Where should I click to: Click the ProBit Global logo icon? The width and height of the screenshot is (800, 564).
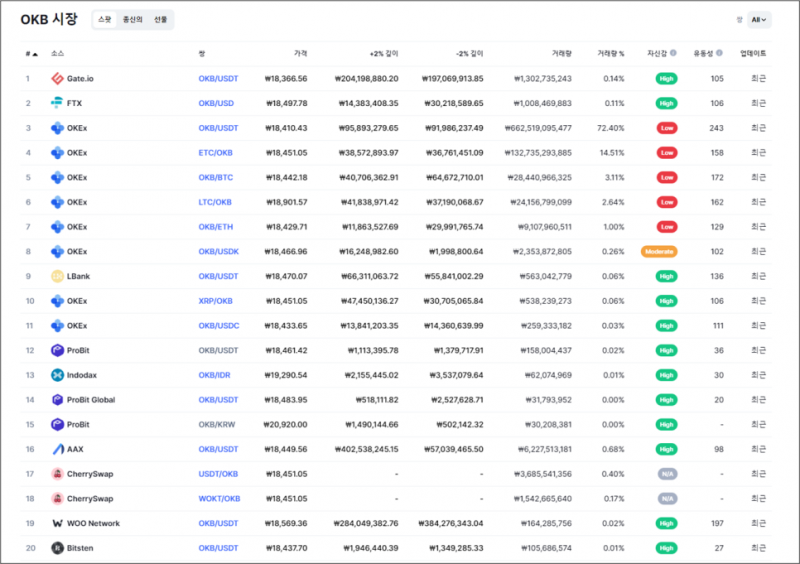click(x=57, y=400)
